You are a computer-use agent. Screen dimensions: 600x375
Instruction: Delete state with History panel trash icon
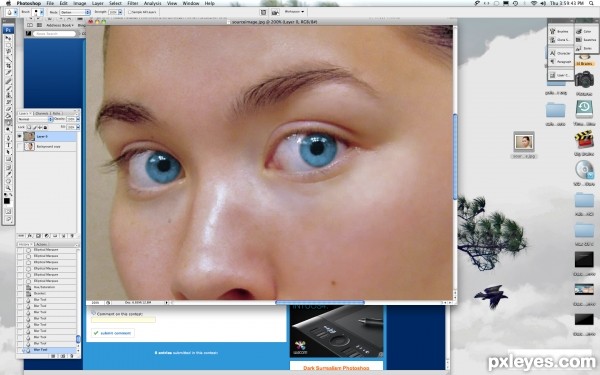pyautogui.click(x=72, y=355)
